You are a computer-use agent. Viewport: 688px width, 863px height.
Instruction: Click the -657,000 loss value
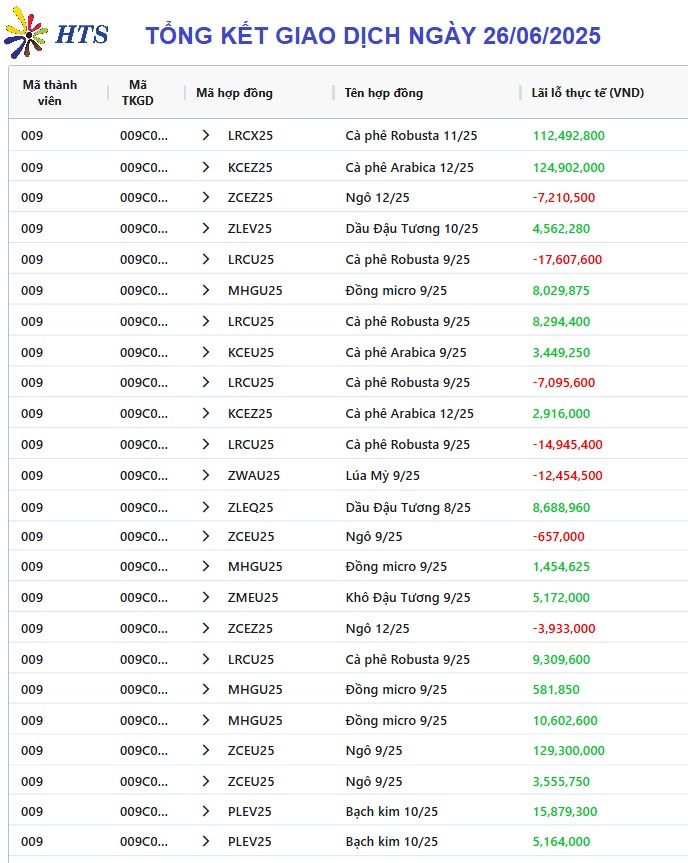pos(558,537)
